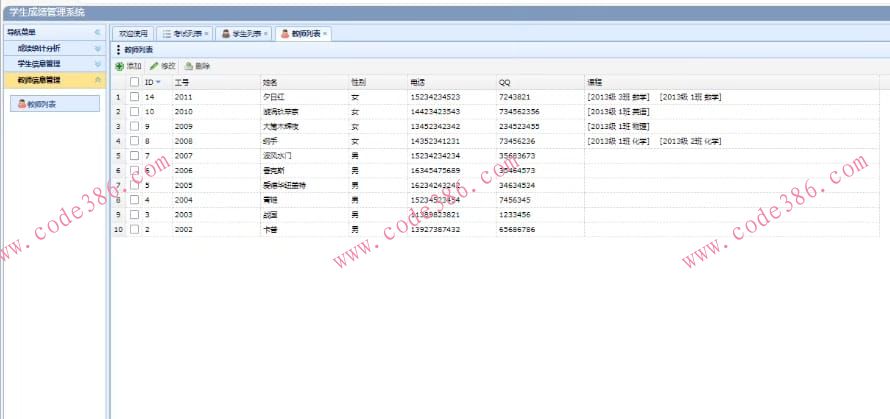The image size is (890, 419).
Task: Close the 考试列表 tab with its x
Action: (206, 34)
